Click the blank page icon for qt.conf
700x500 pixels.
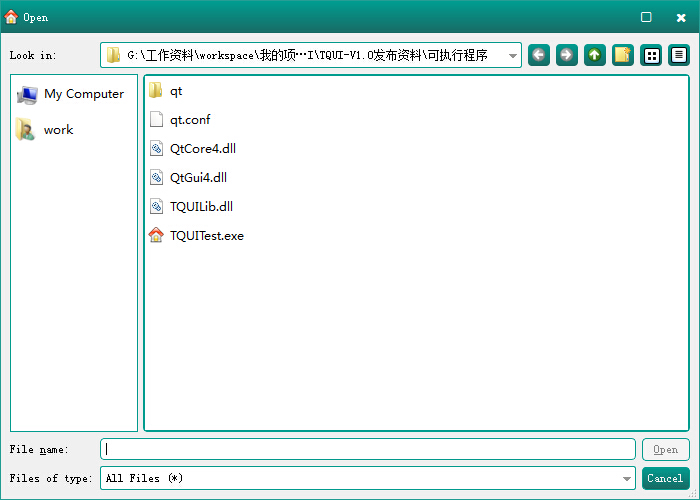click(x=156, y=120)
